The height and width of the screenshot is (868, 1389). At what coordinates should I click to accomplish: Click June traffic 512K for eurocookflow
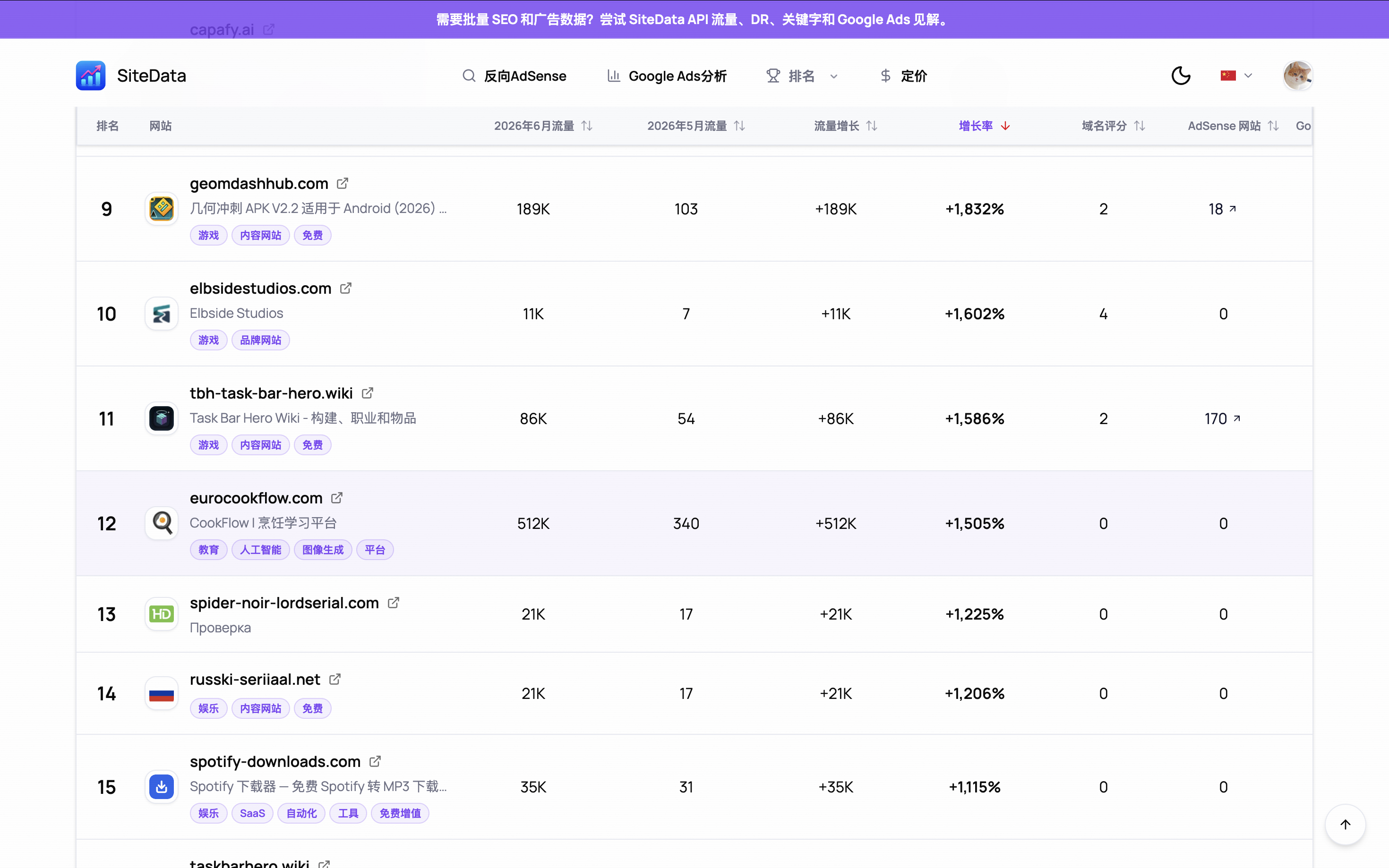click(x=533, y=524)
